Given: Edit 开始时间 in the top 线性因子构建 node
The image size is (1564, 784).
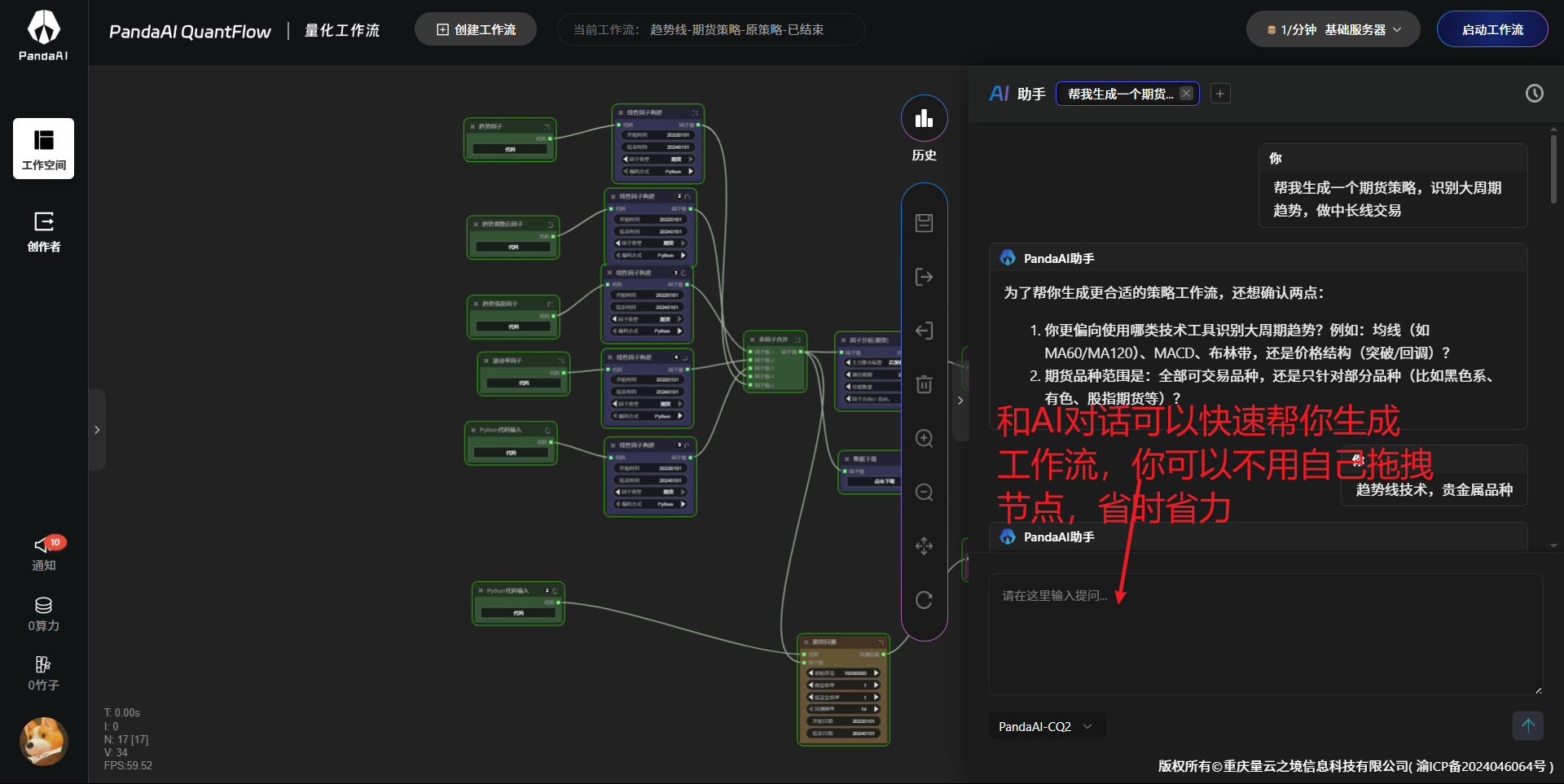Looking at the screenshot, I should [x=657, y=135].
